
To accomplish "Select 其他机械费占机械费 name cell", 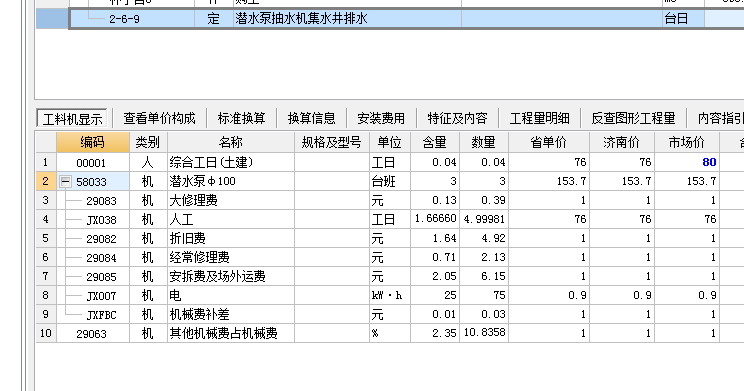I will pos(231,333).
